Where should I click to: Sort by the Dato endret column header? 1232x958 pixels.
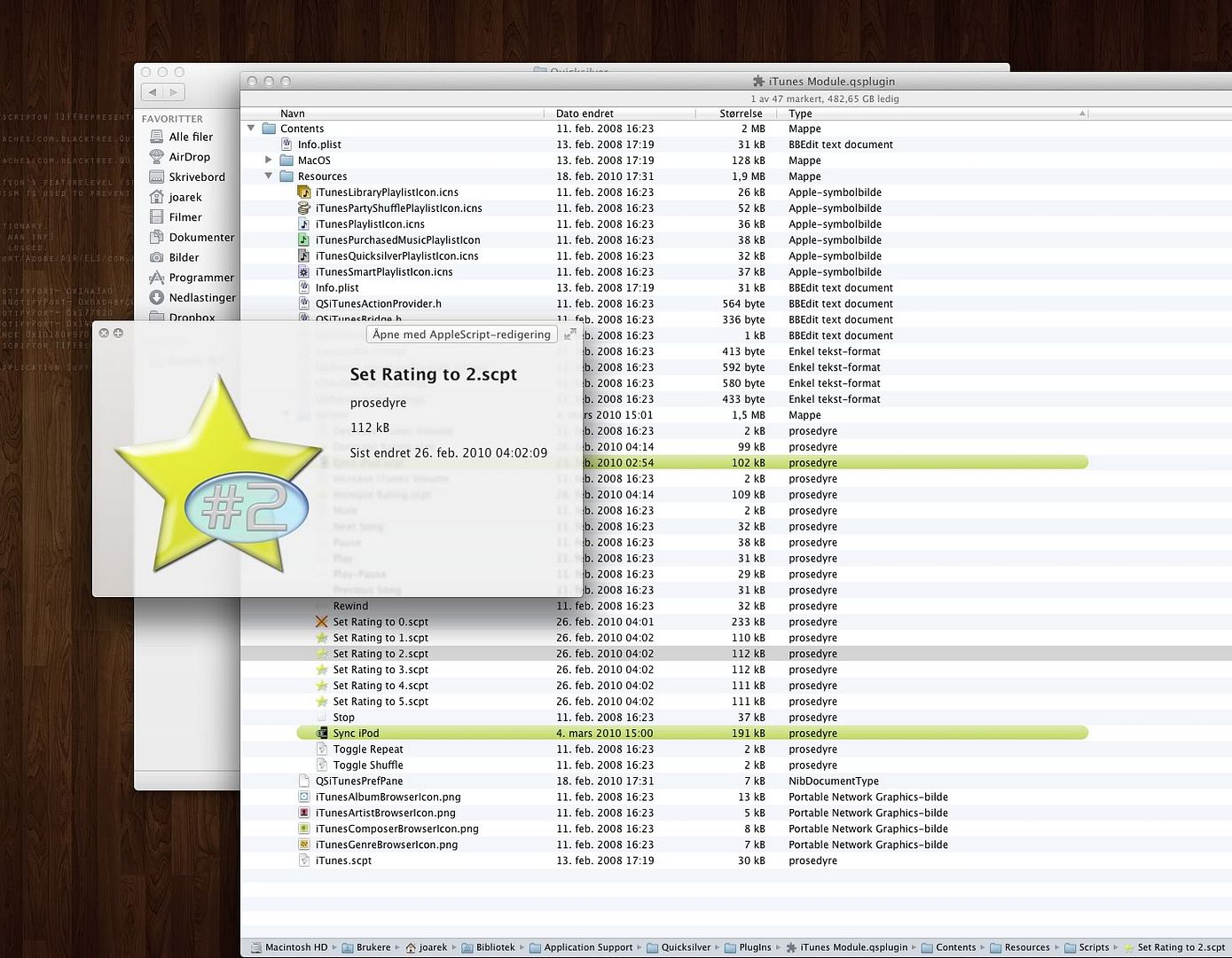585,114
